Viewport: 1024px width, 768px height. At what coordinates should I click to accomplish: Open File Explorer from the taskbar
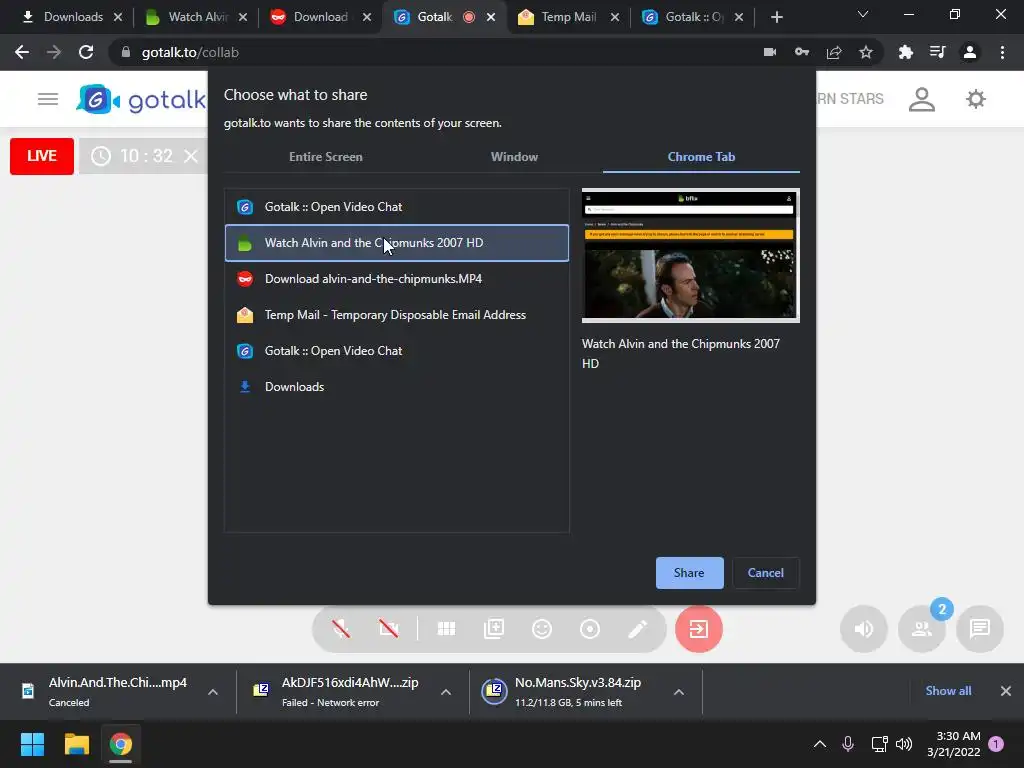76,744
